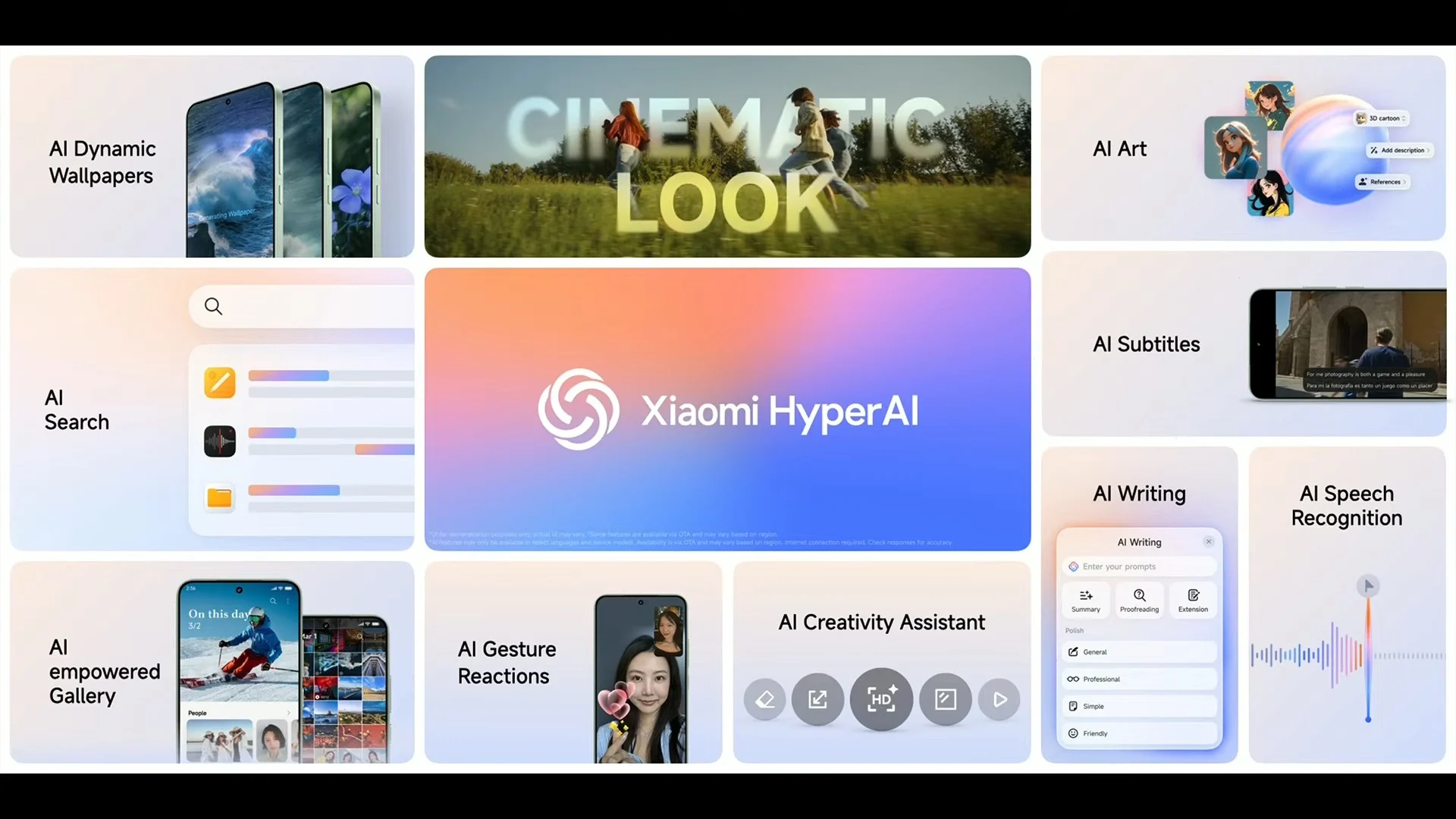1456x819 pixels.
Task: Tap the HD enhance icon
Action: tap(881, 699)
